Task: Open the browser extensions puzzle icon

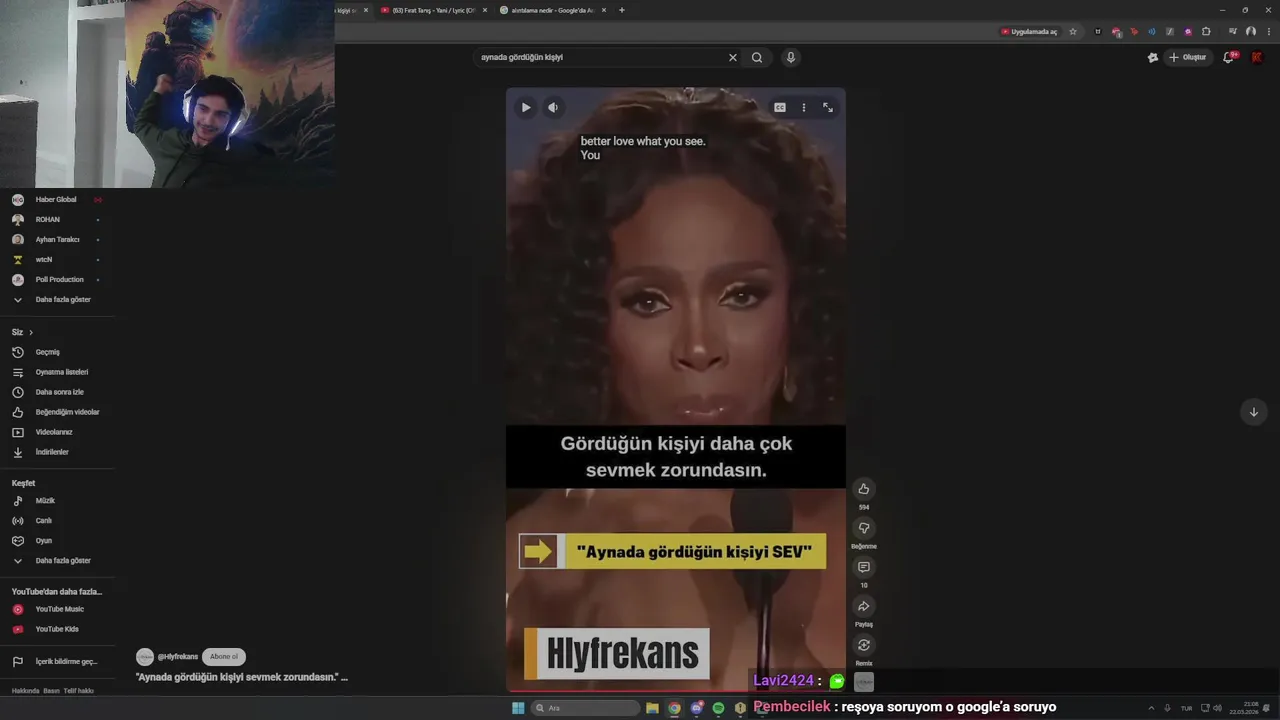Action: click(1205, 32)
